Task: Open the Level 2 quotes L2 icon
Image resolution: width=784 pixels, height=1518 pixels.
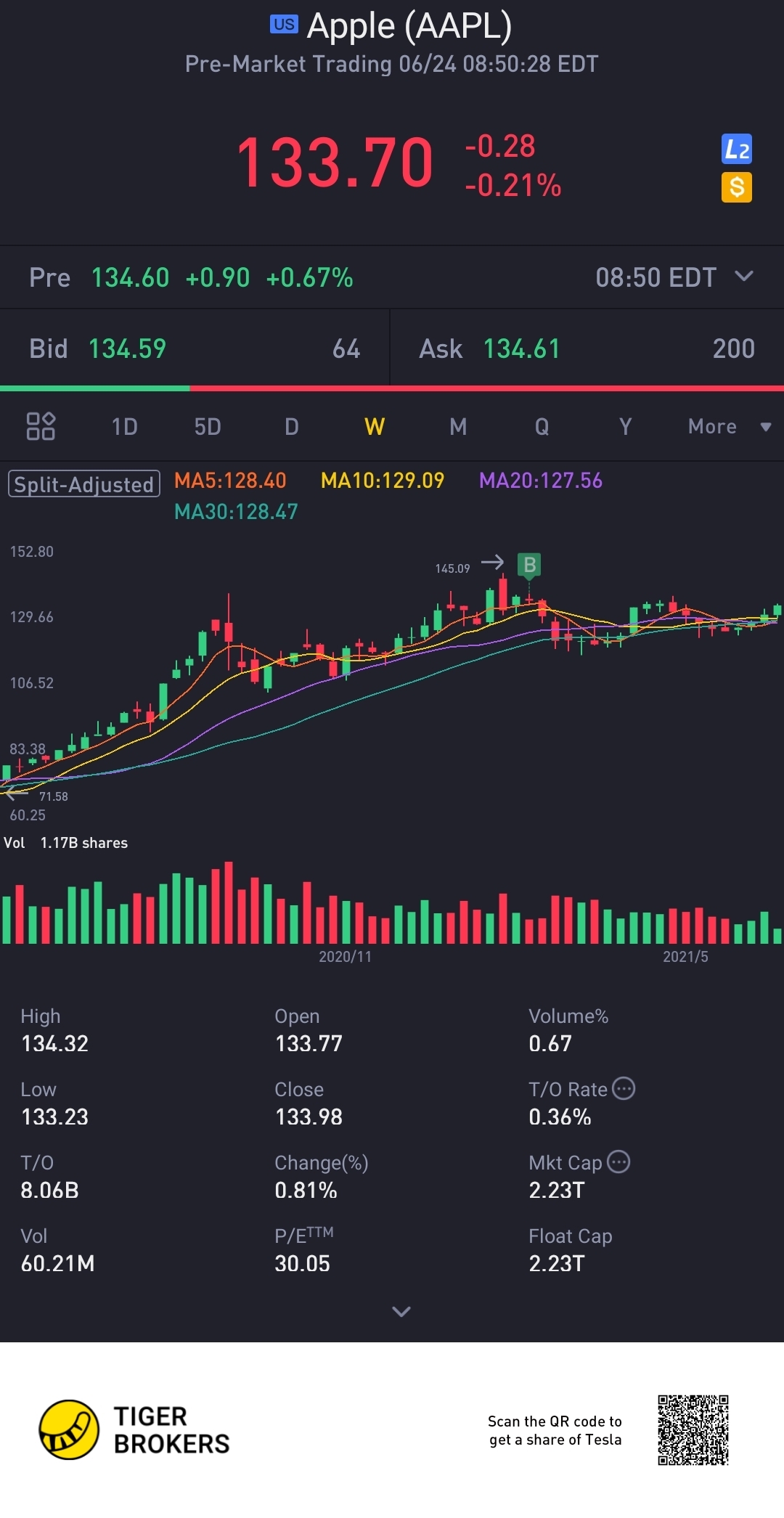Action: (736, 150)
